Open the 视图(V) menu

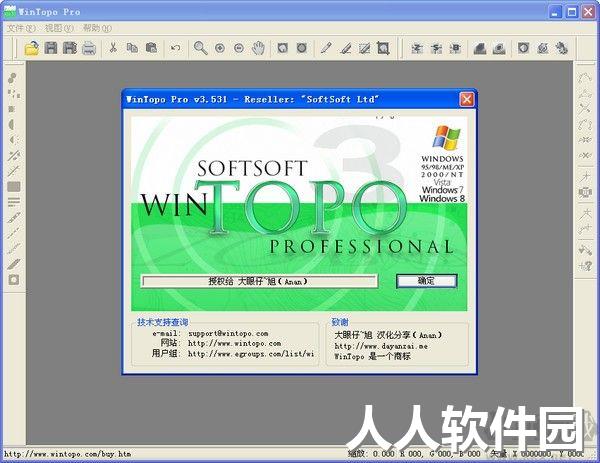tap(59, 28)
